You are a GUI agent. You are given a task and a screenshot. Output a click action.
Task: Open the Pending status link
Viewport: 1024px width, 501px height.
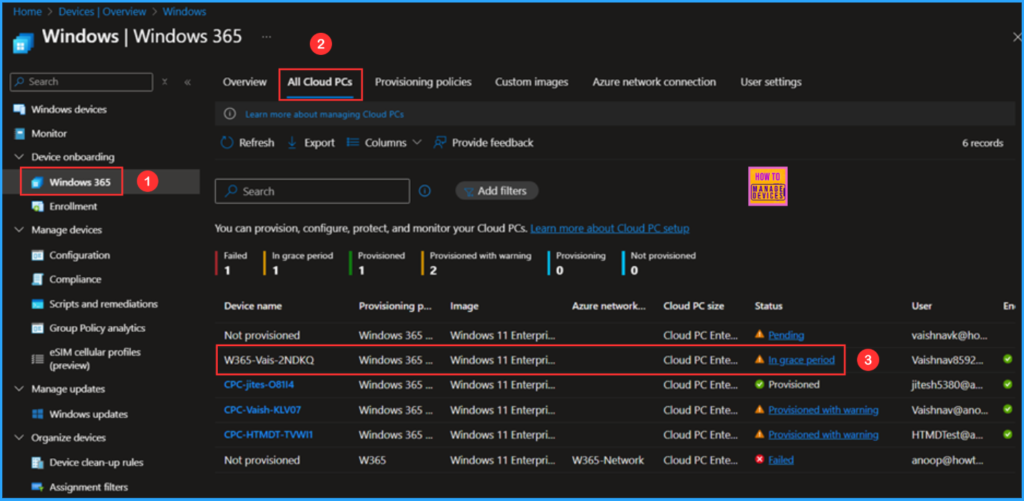786,335
